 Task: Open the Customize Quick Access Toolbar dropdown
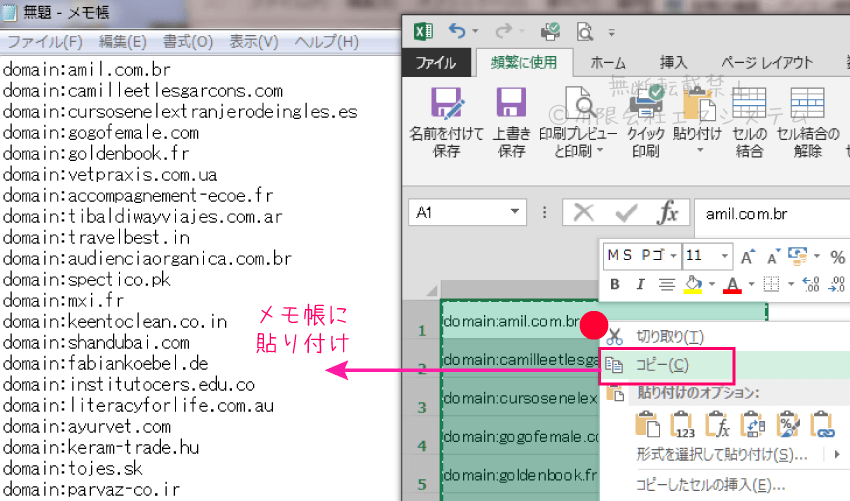[x=611, y=33]
